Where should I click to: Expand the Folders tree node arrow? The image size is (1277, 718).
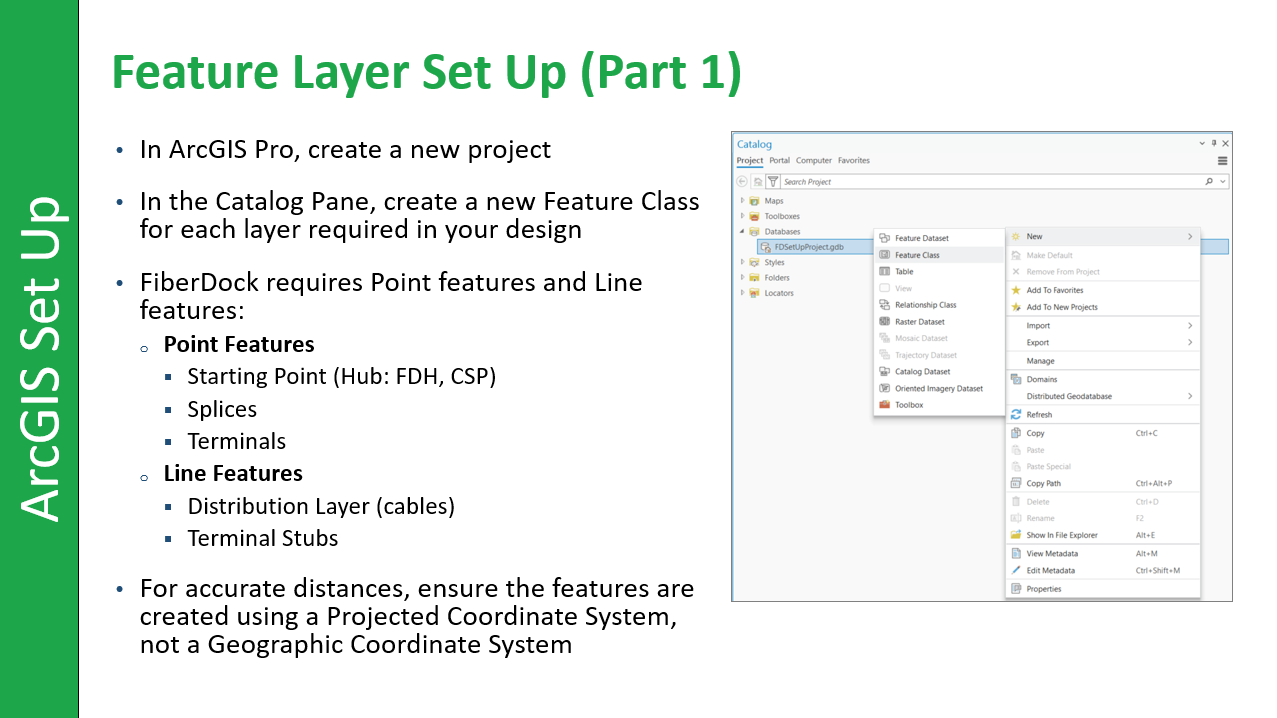click(x=742, y=278)
